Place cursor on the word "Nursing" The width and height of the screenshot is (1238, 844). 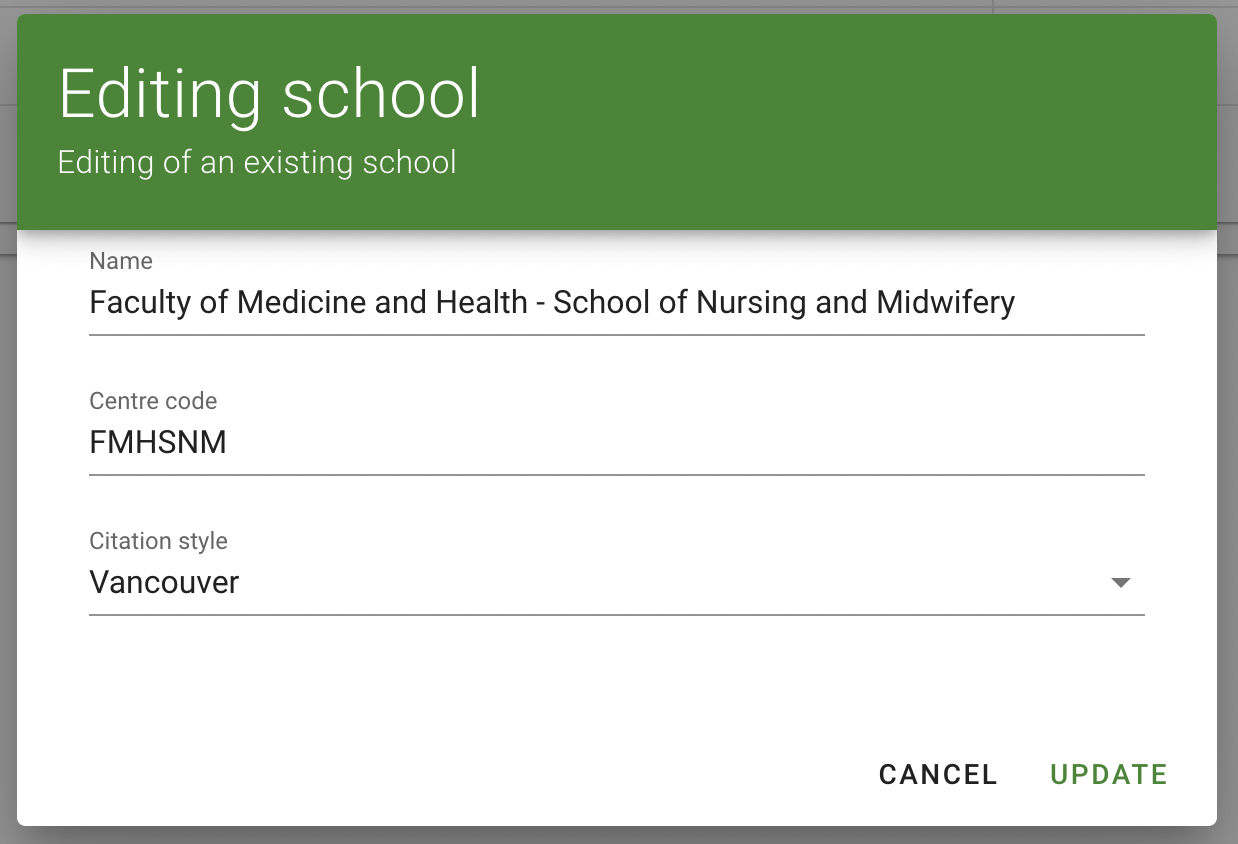(752, 302)
